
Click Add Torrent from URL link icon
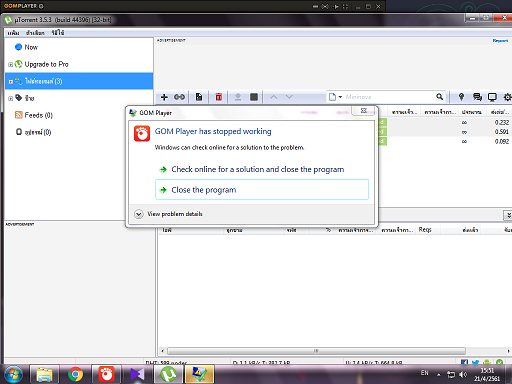point(179,97)
